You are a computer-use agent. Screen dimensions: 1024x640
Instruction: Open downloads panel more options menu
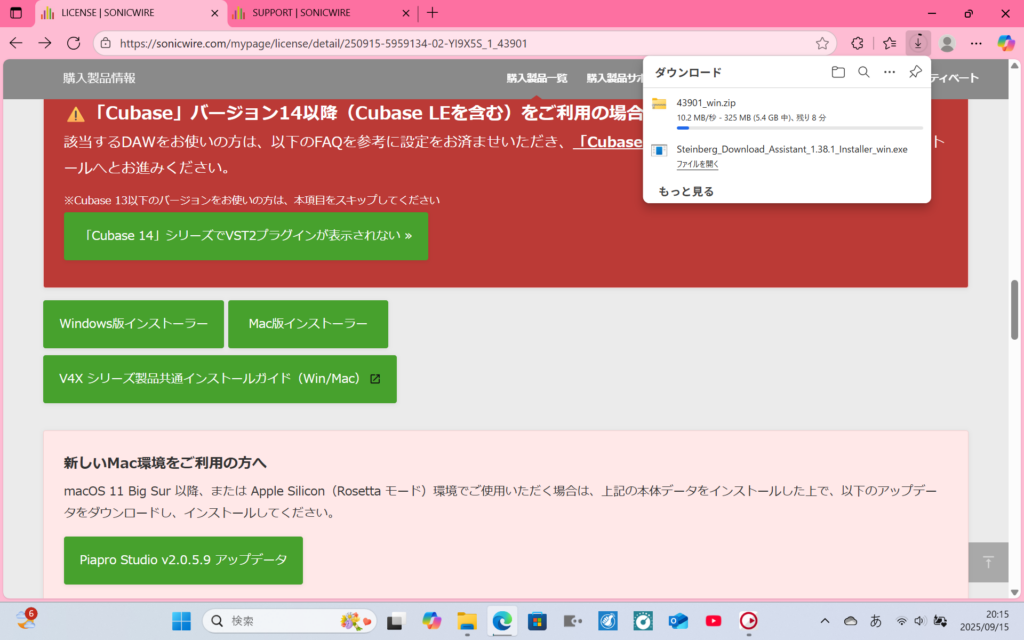pyautogui.click(x=889, y=72)
